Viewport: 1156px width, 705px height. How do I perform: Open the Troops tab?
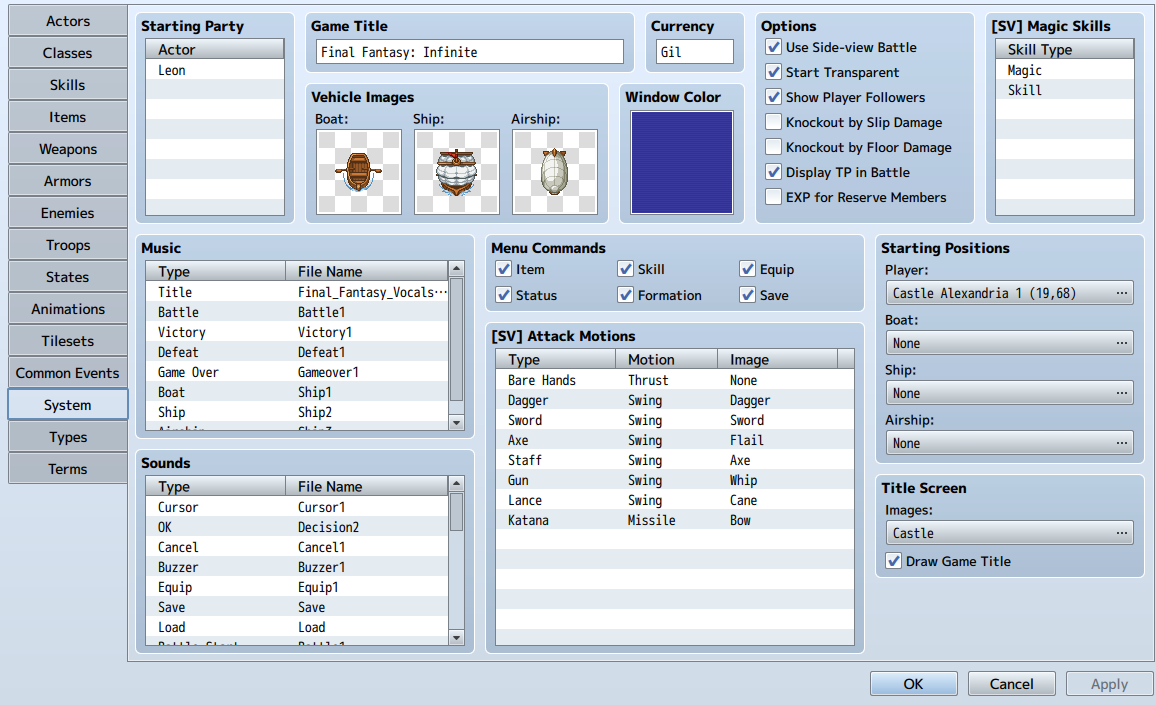pos(68,245)
